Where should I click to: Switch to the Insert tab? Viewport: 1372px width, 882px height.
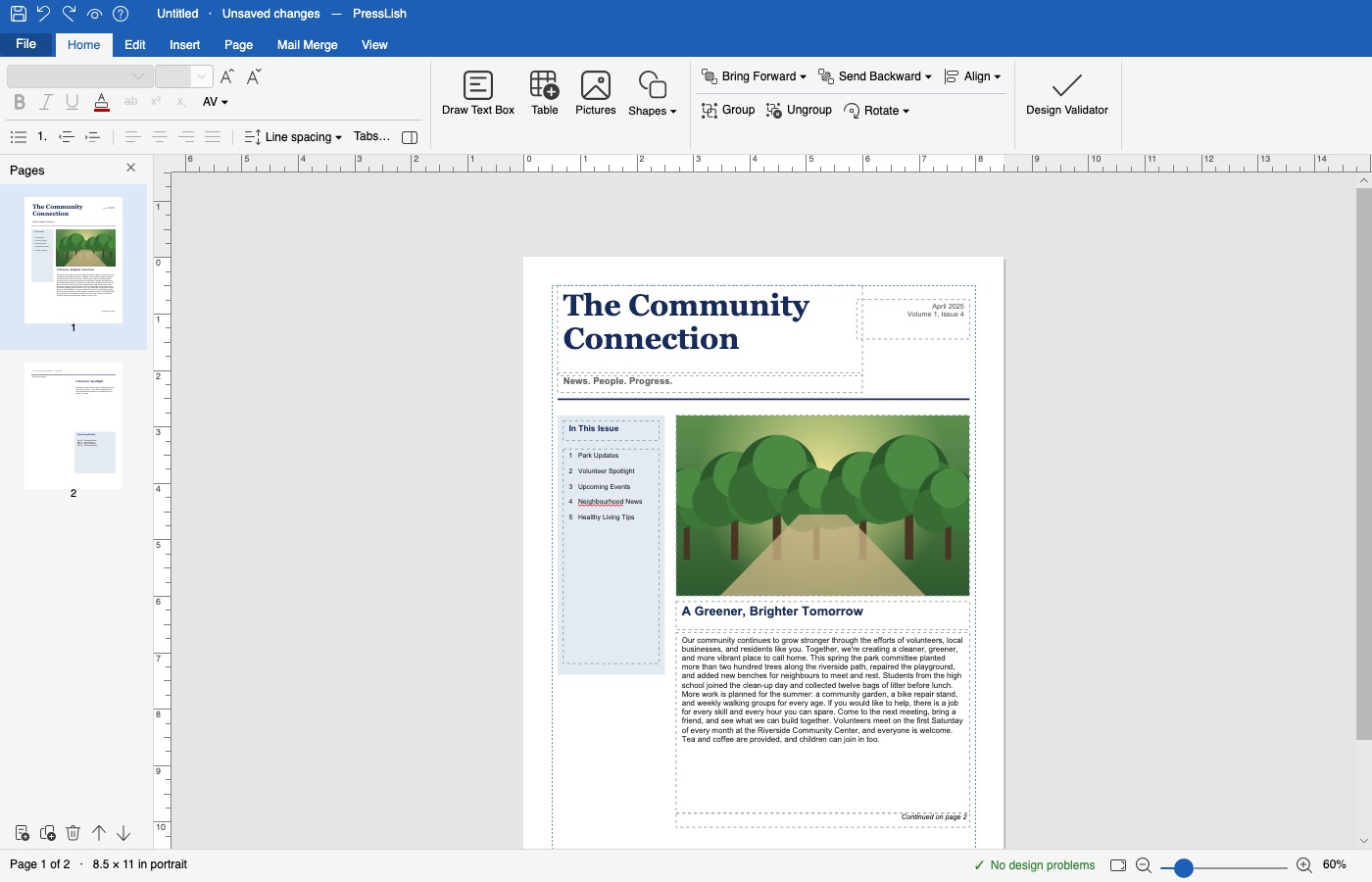[184, 45]
